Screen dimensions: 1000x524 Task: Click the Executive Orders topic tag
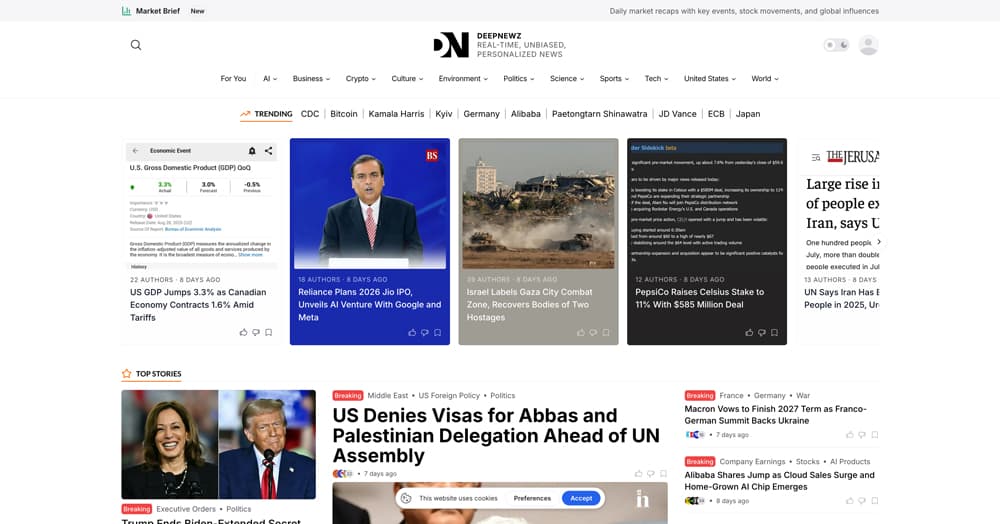tap(186, 509)
